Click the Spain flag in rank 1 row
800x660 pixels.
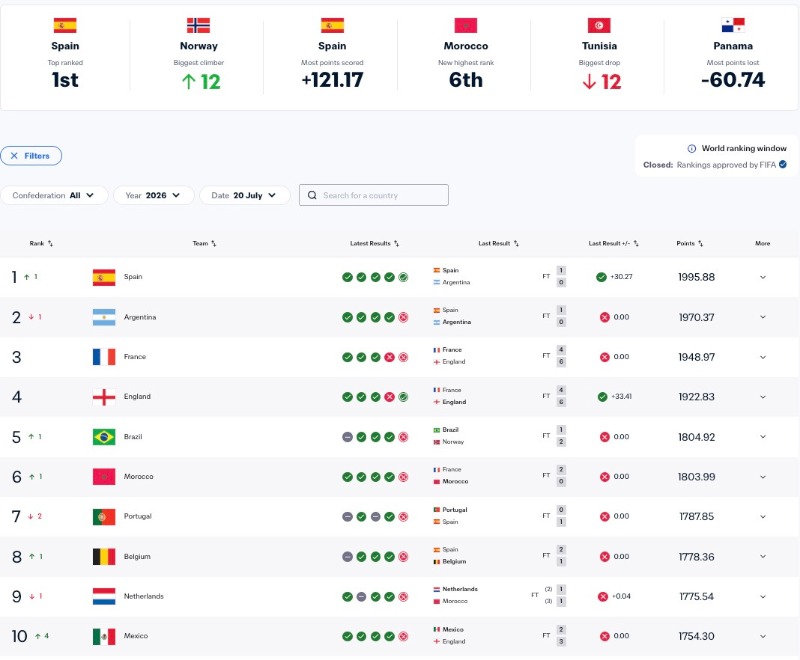point(104,277)
